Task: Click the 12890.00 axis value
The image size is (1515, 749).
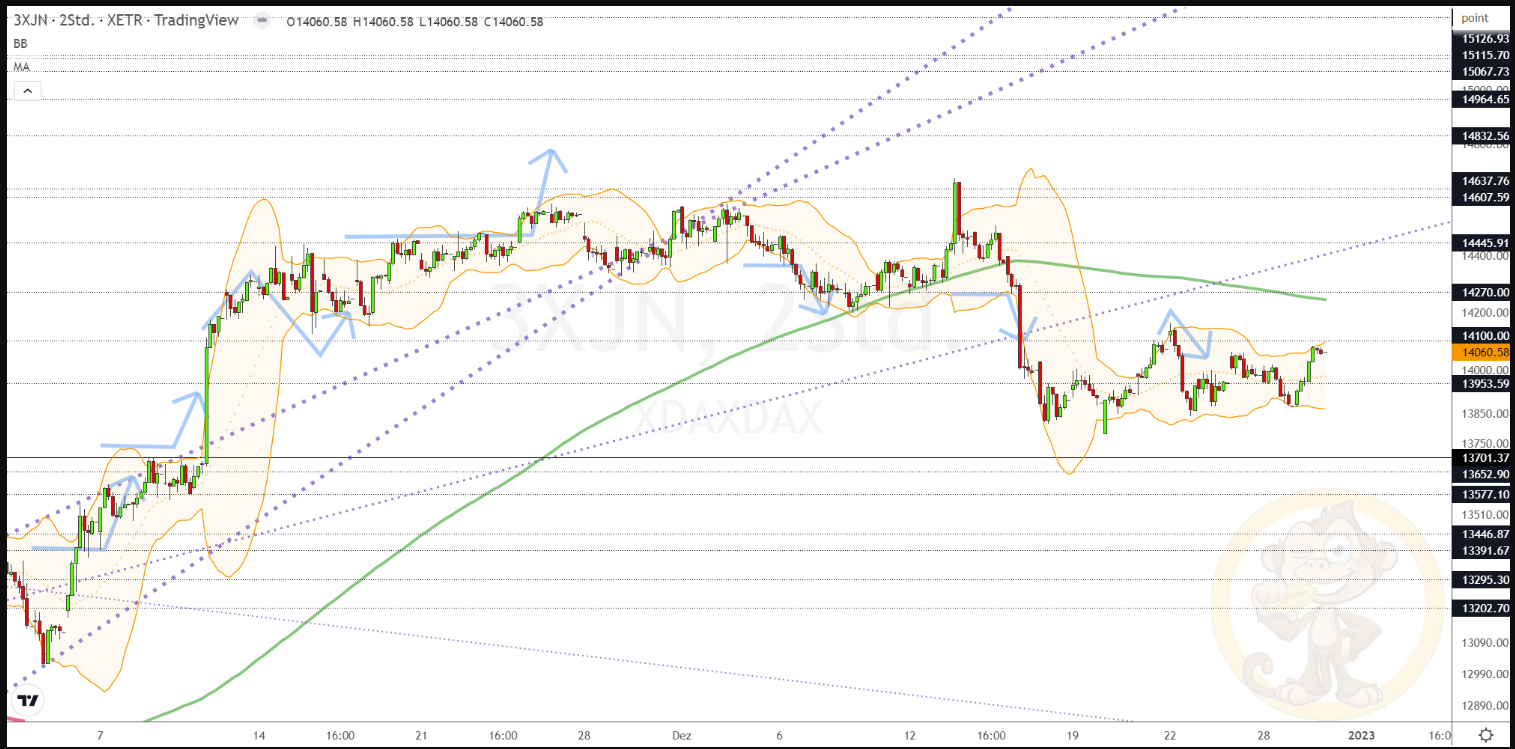Action: point(1484,706)
